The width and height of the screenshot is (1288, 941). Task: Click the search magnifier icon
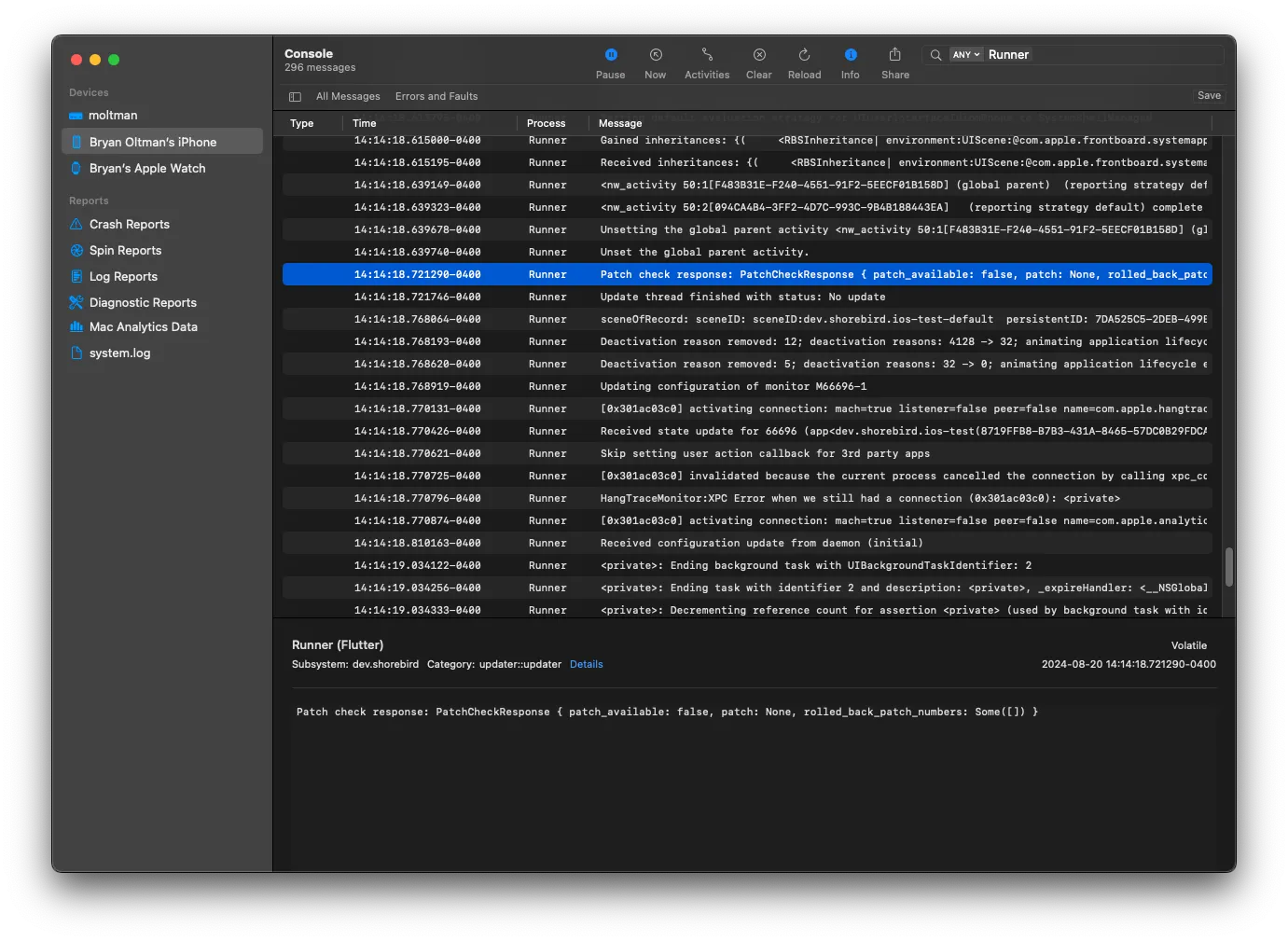point(935,55)
